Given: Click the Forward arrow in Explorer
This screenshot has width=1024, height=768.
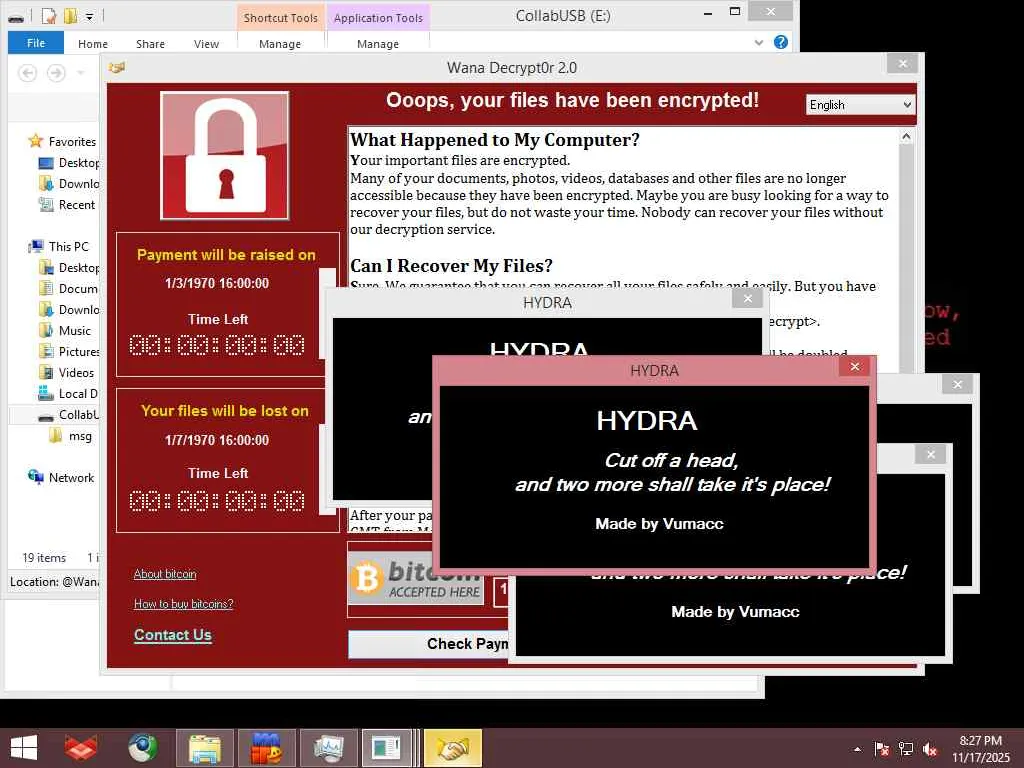Looking at the screenshot, I should [57, 72].
